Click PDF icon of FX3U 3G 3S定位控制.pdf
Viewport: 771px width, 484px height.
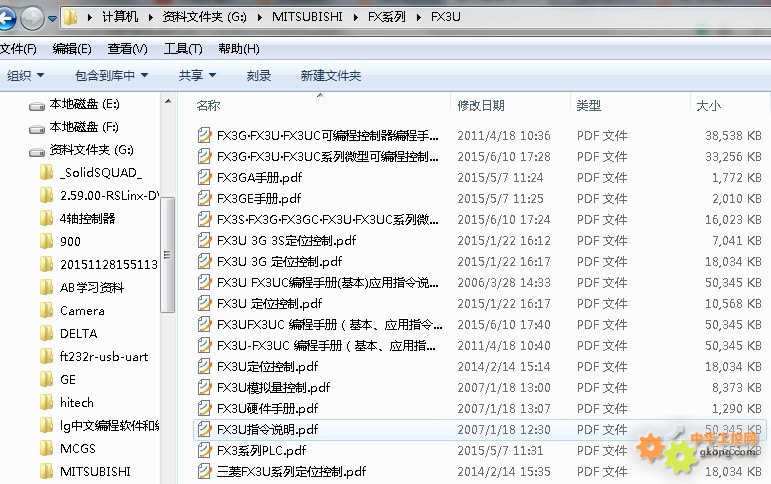(204, 240)
